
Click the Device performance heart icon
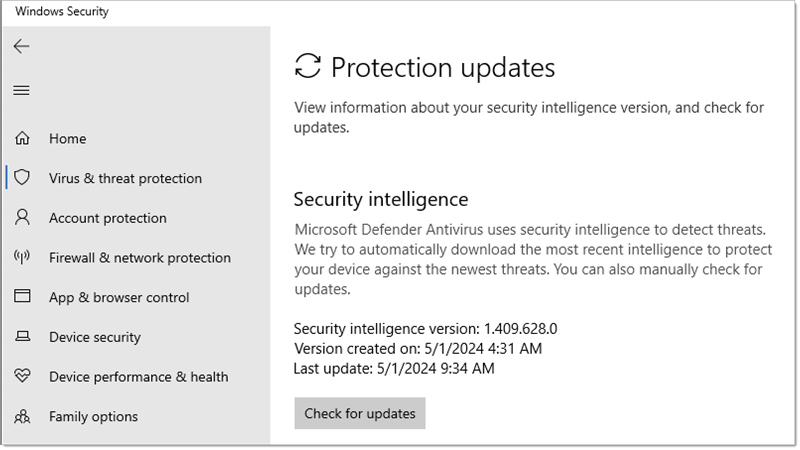(22, 377)
